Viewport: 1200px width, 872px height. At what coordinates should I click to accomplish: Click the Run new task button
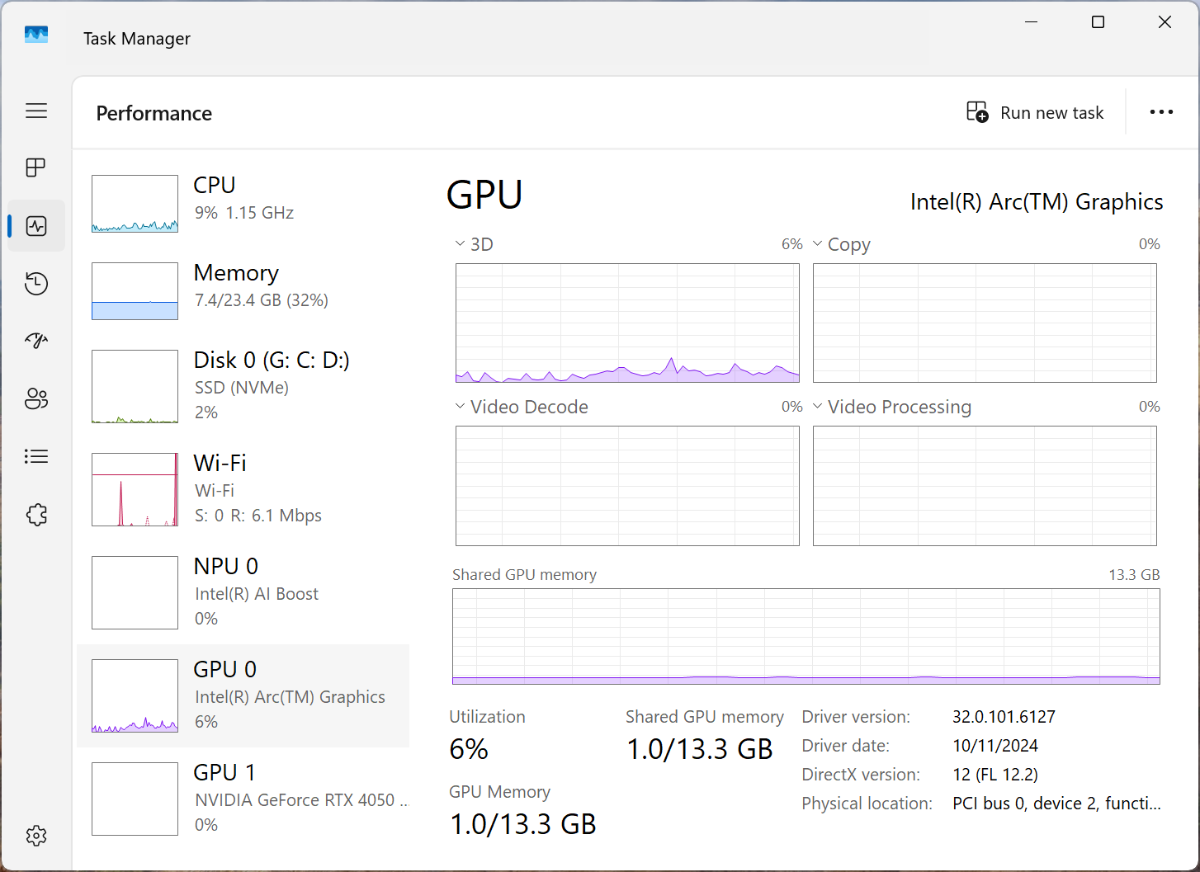[1035, 113]
